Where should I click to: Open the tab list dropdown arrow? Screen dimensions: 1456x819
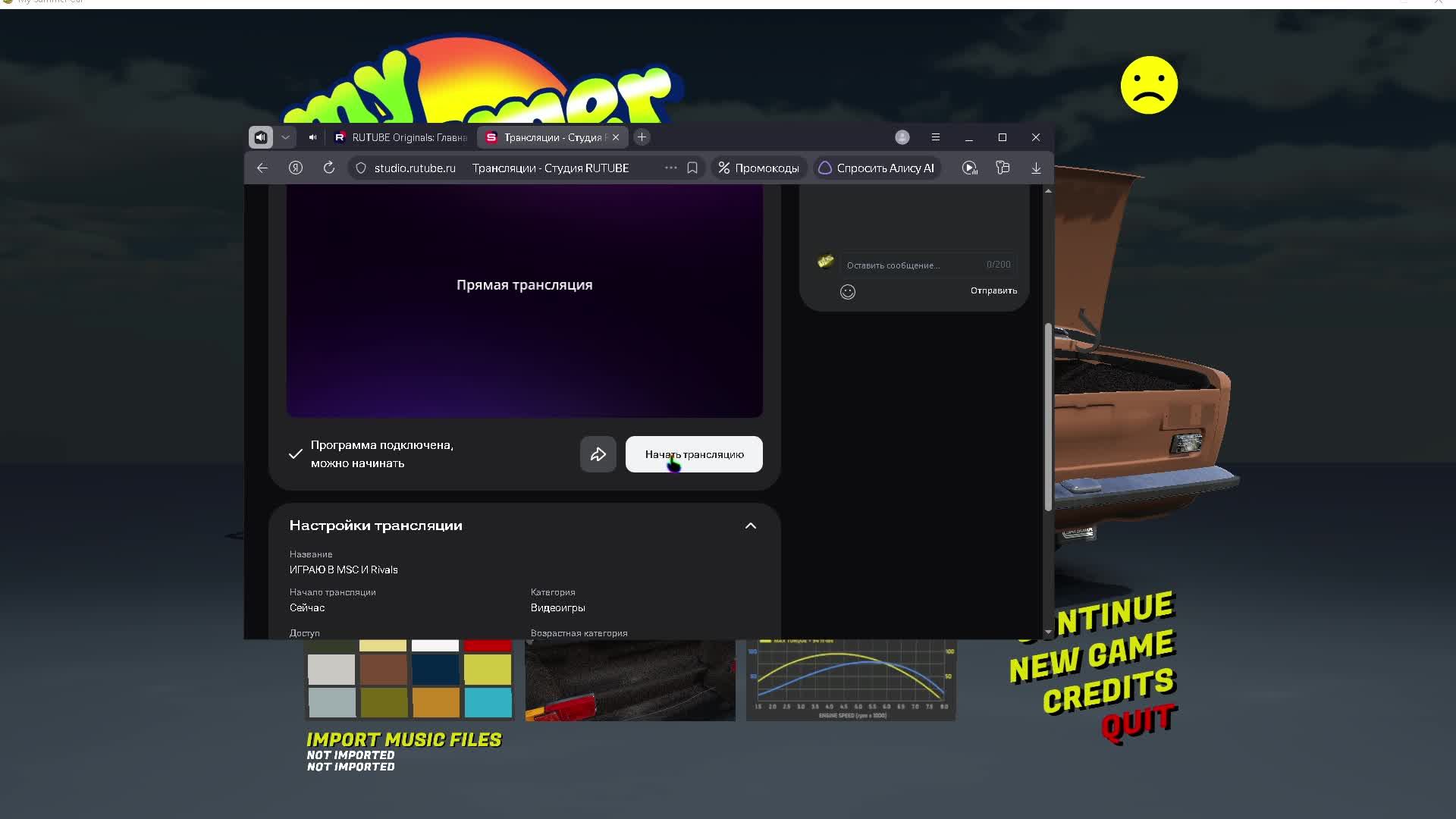pos(286,137)
